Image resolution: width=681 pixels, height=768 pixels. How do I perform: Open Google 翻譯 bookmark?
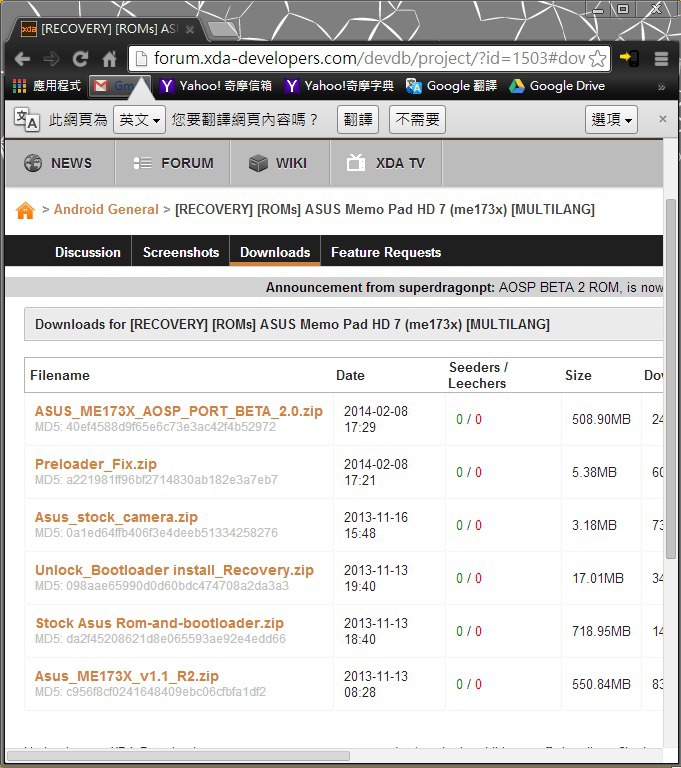tap(451, 86)
